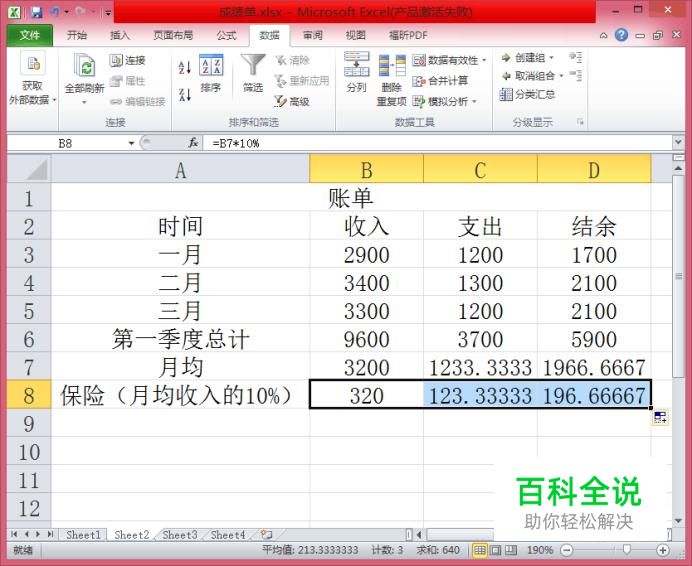
Task: Switch to Page Layout (页面布局) tab
Action: 173,35
